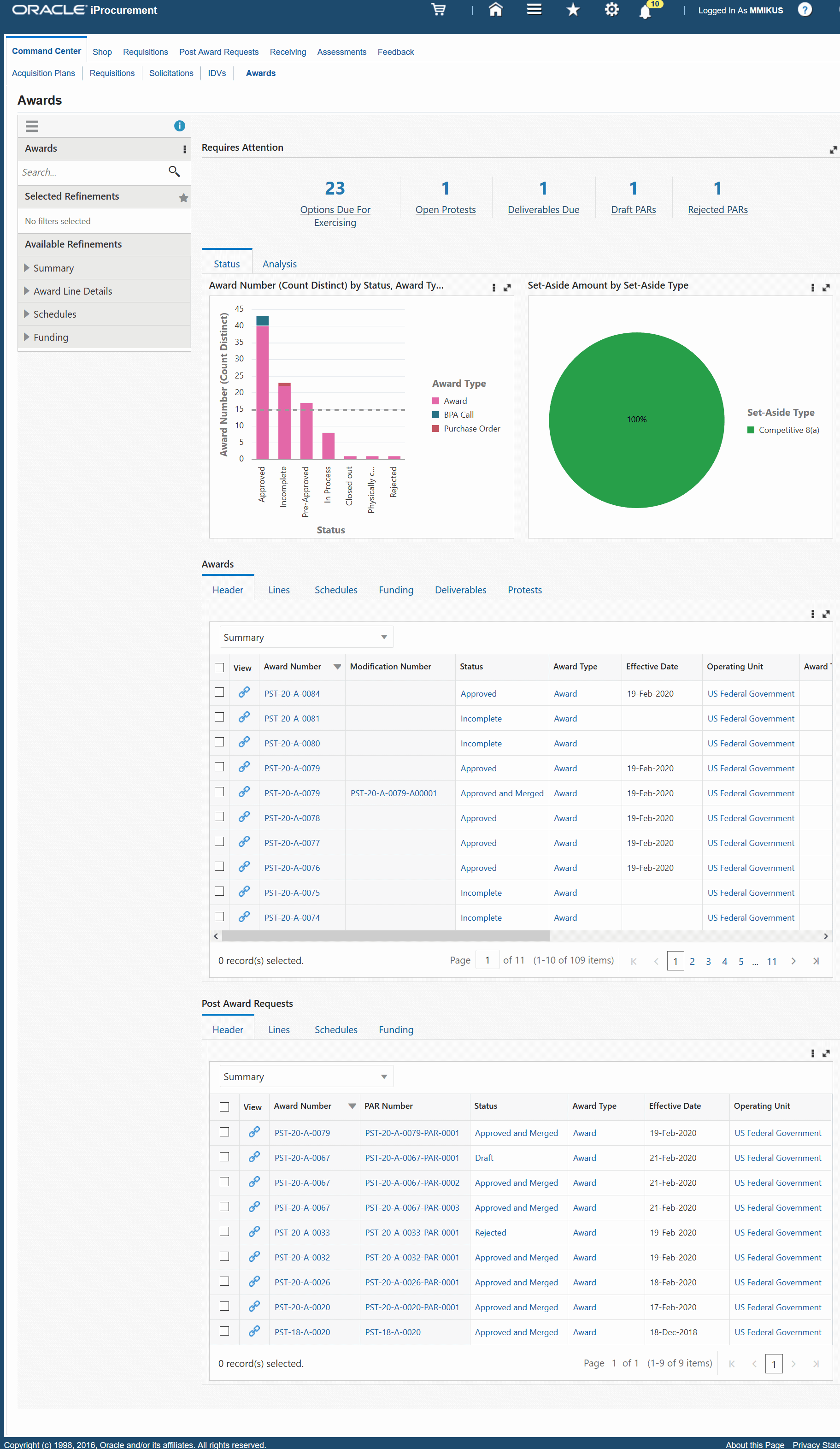Open Help question mark icon
The width and height of the screenshot is (840, 1449).
[805, 10]
